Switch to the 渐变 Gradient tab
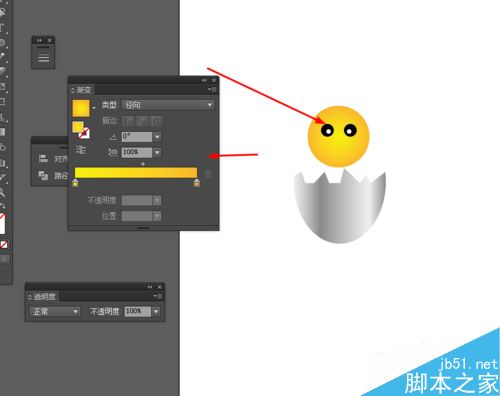Screen dimensions: 500x396 82,90
